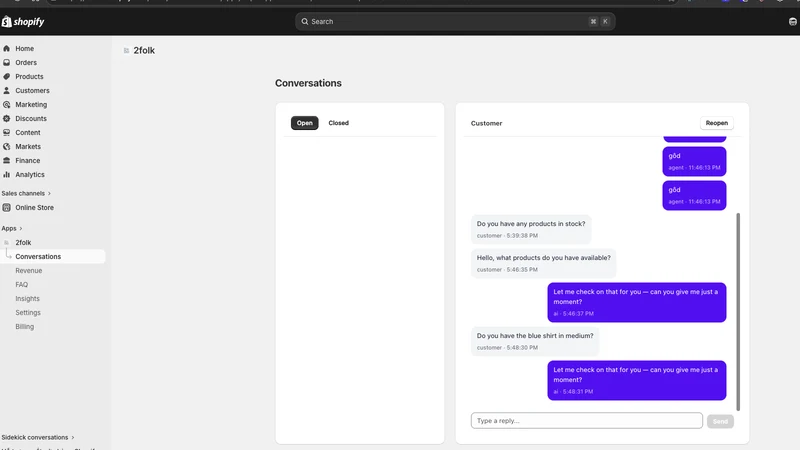This screenshot has height=450, width=800.
Task: Expand Sidekick conversations section
Action: tap(38, 437)
